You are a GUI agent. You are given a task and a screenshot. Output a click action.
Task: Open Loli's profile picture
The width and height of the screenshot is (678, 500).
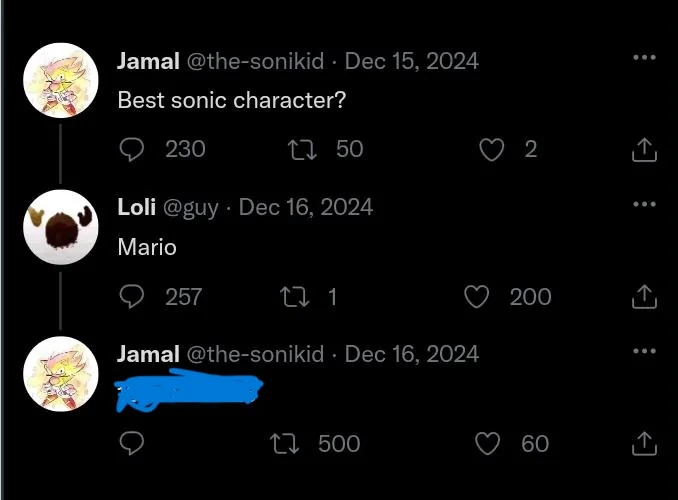click(x=61, y=227)
